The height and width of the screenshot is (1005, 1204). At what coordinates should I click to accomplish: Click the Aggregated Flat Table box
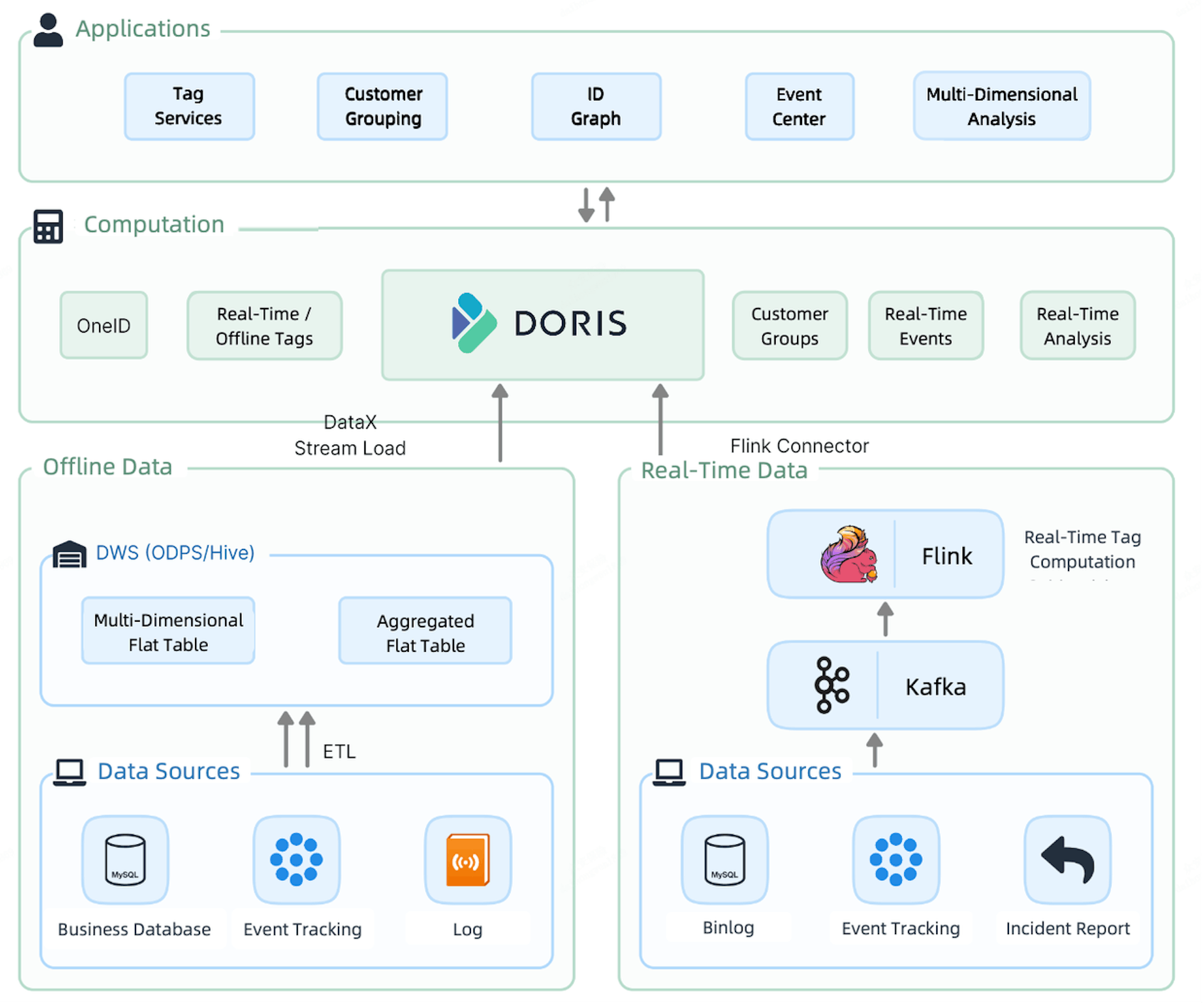coord(425,631)
